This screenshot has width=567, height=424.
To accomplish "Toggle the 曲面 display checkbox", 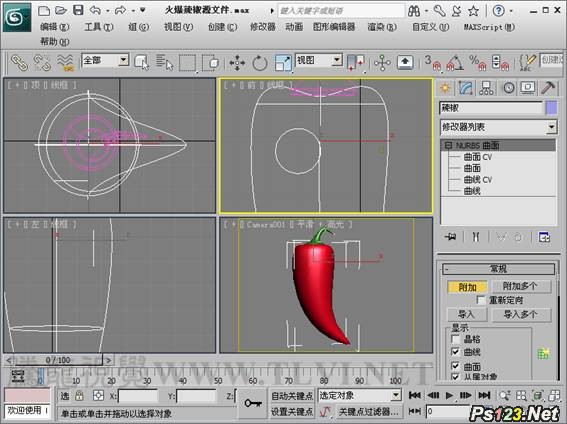I will point(456,366).
